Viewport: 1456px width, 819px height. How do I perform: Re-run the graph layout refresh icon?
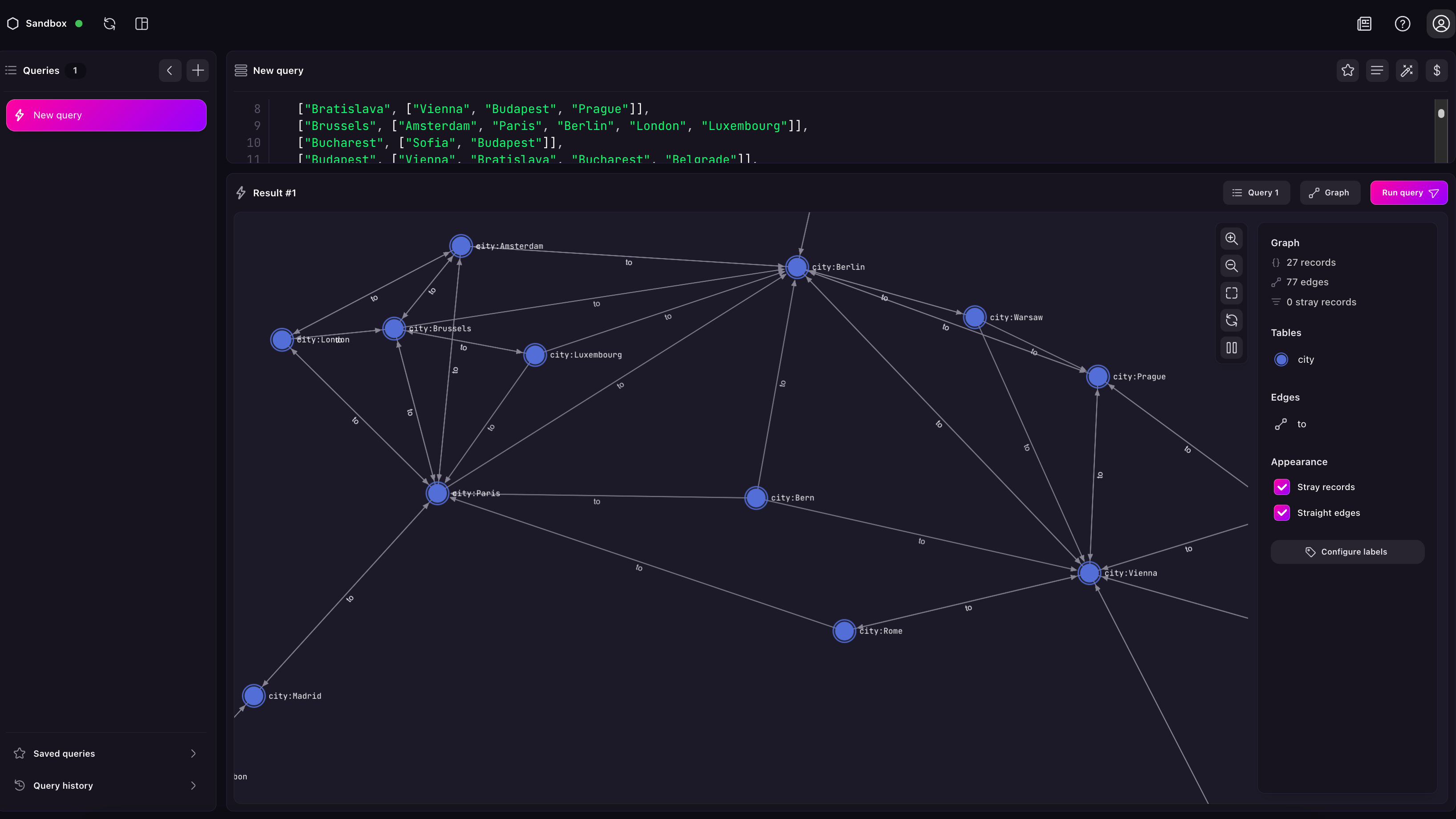pos(1232,320)
